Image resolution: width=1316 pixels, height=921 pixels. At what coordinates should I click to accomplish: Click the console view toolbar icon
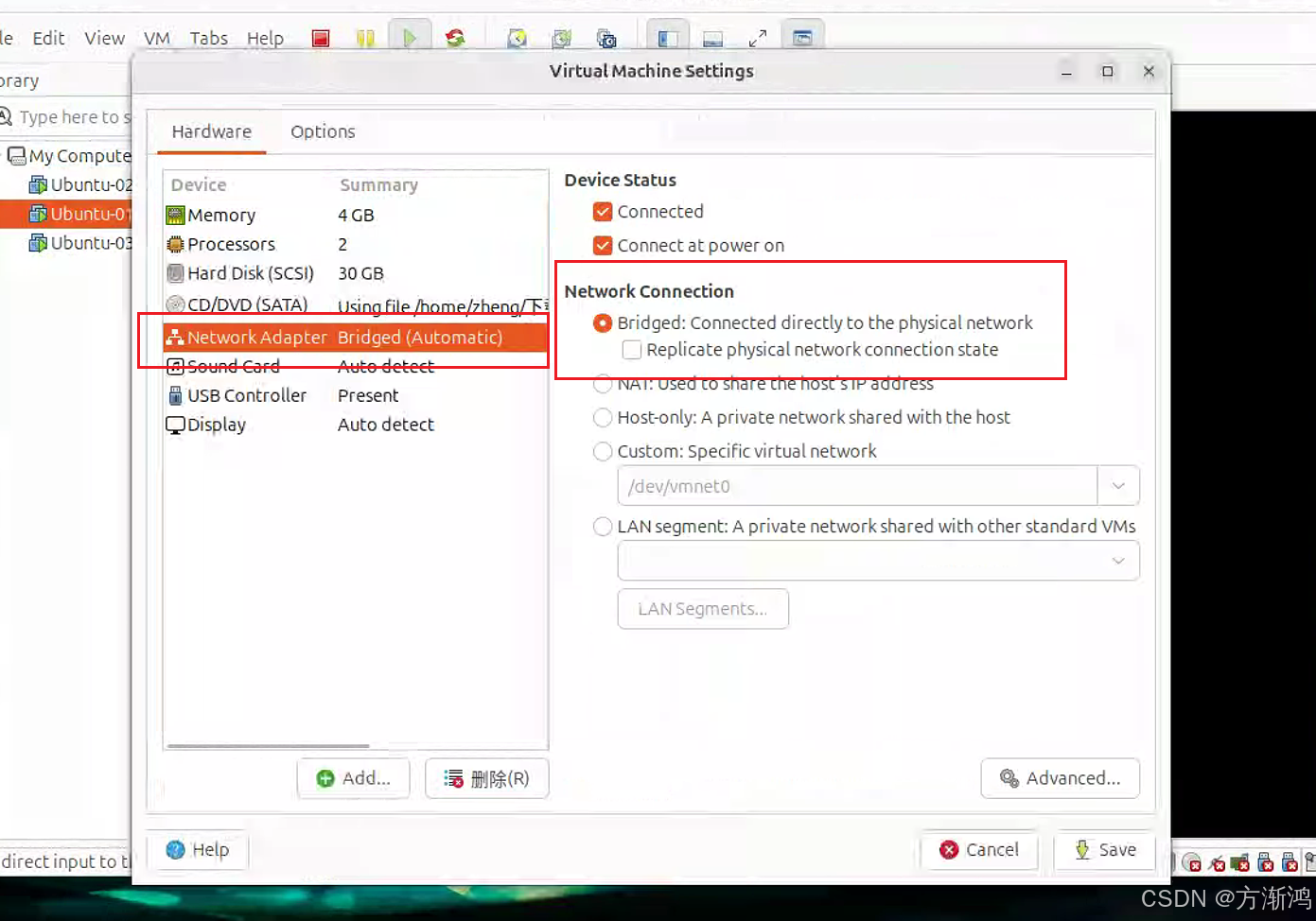coord(802,39)
